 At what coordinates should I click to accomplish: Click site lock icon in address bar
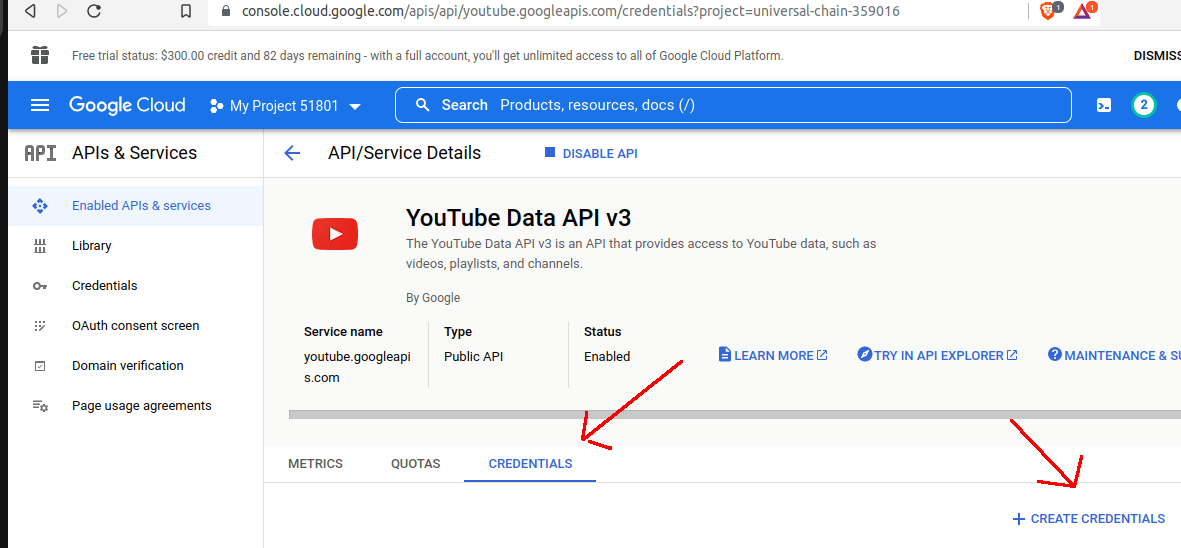[x=225, y=11]
